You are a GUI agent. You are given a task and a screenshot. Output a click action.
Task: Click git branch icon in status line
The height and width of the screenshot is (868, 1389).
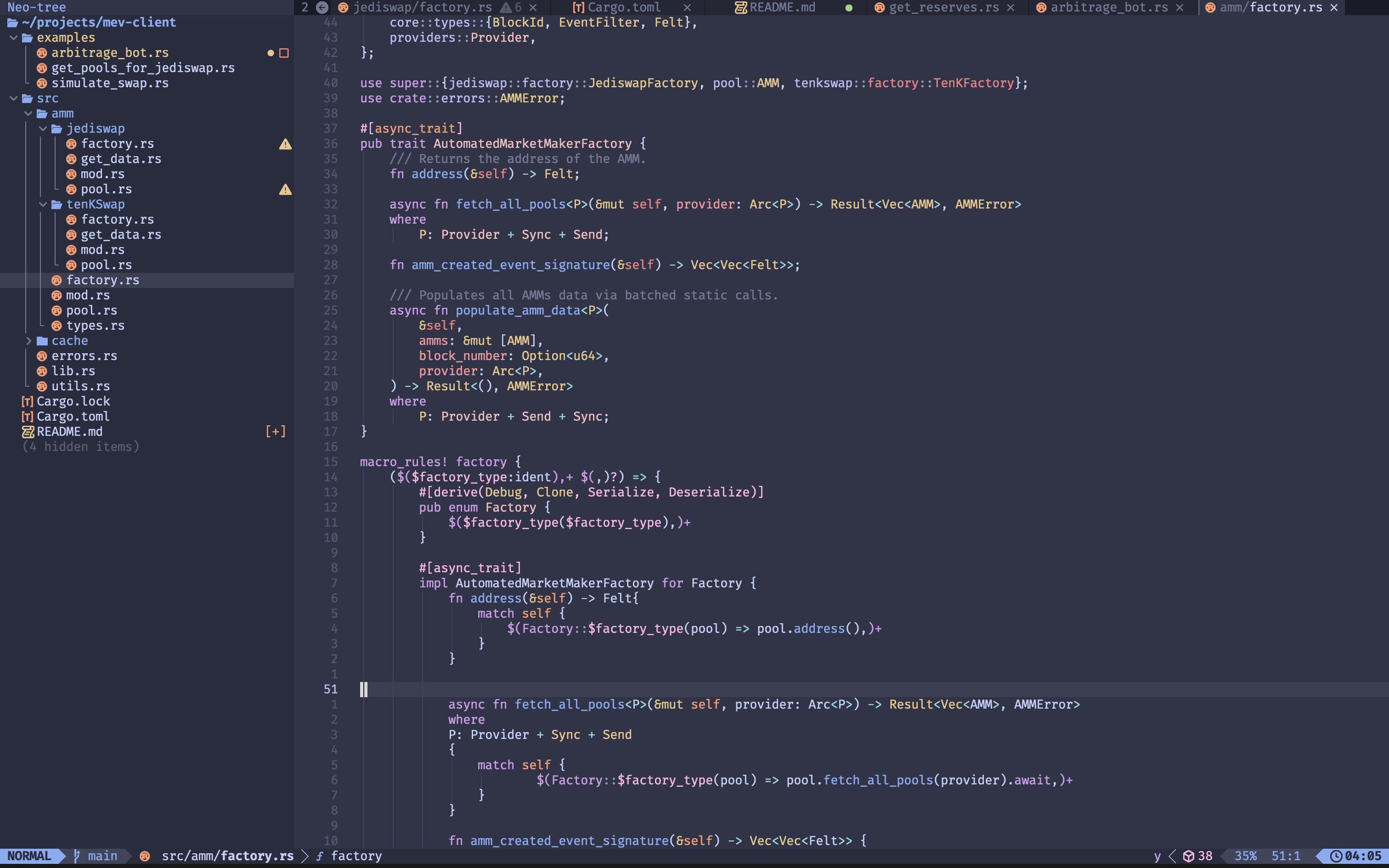[x=77, y=856]
